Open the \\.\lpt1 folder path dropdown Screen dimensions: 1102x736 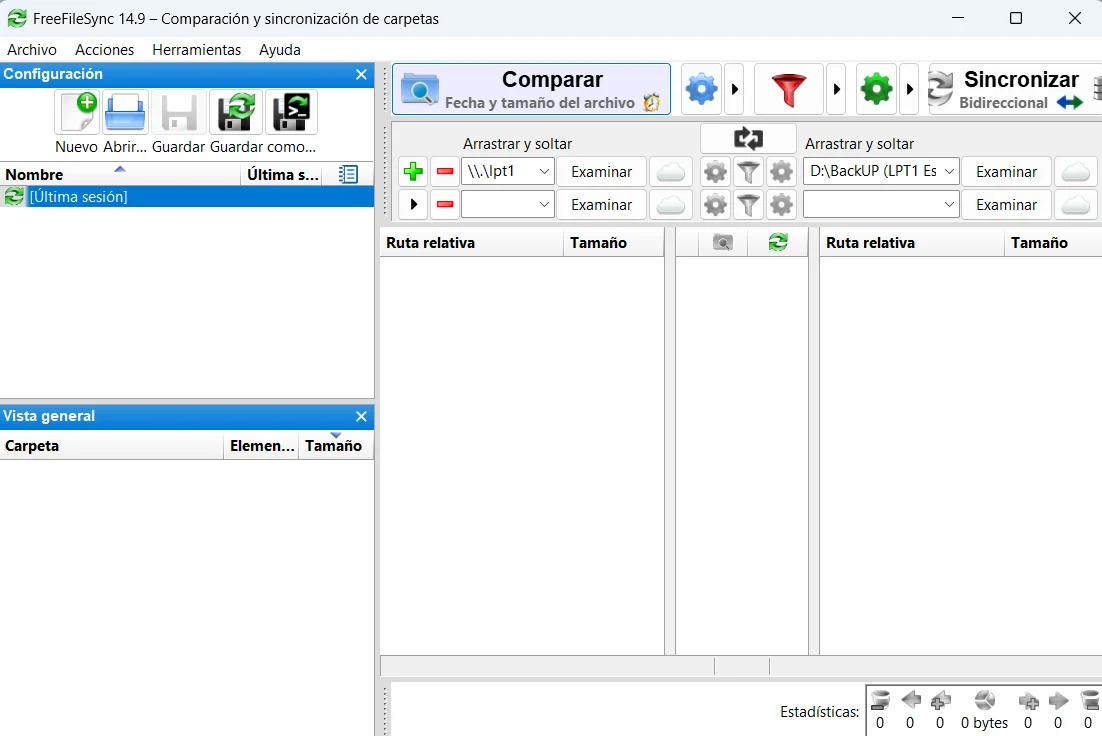pos(544,171)
